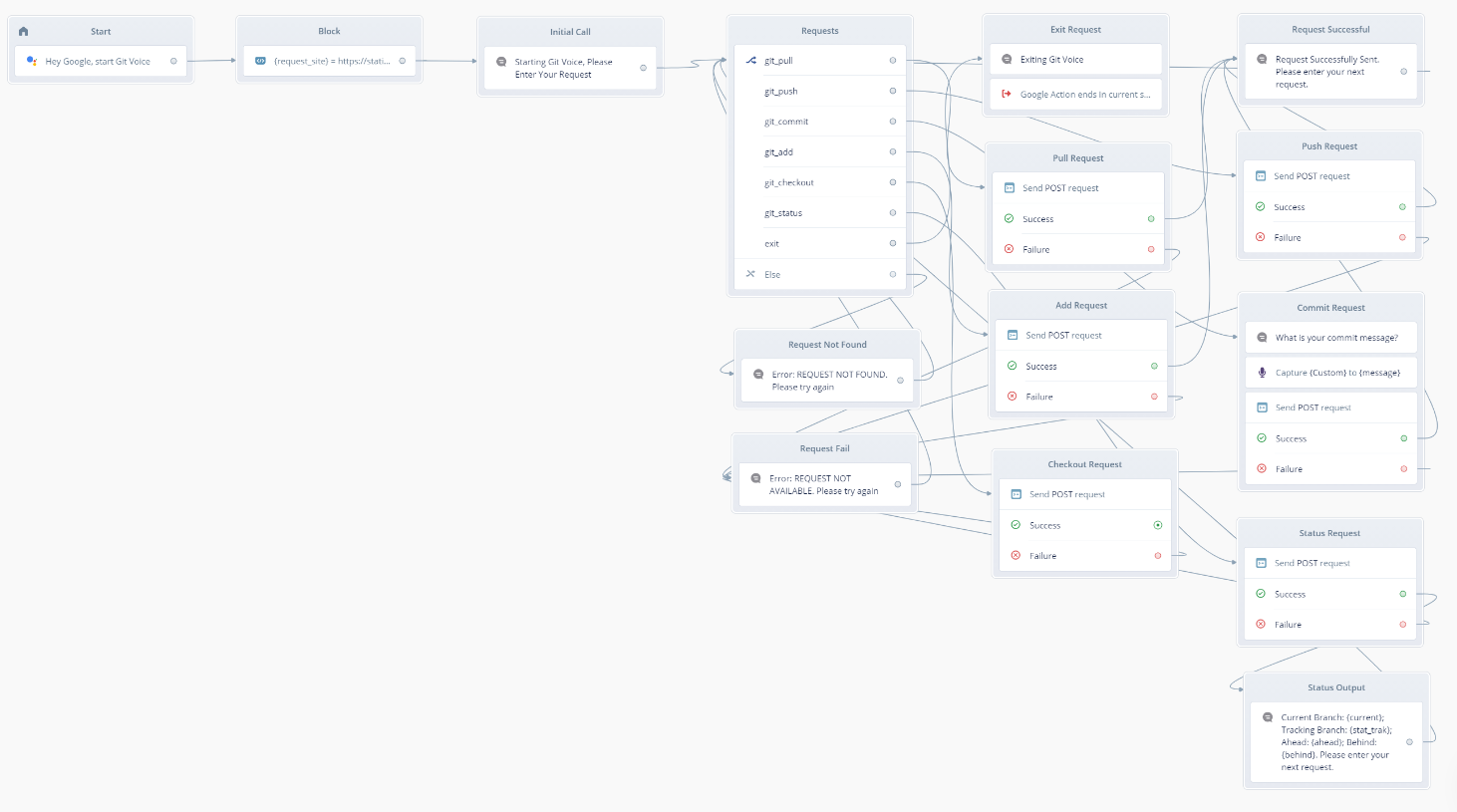Open 'Error: REQUEST NOT AVAILABLE' speak step
Viewport: 1457px width, 812px height.
[x=825, y=484]
